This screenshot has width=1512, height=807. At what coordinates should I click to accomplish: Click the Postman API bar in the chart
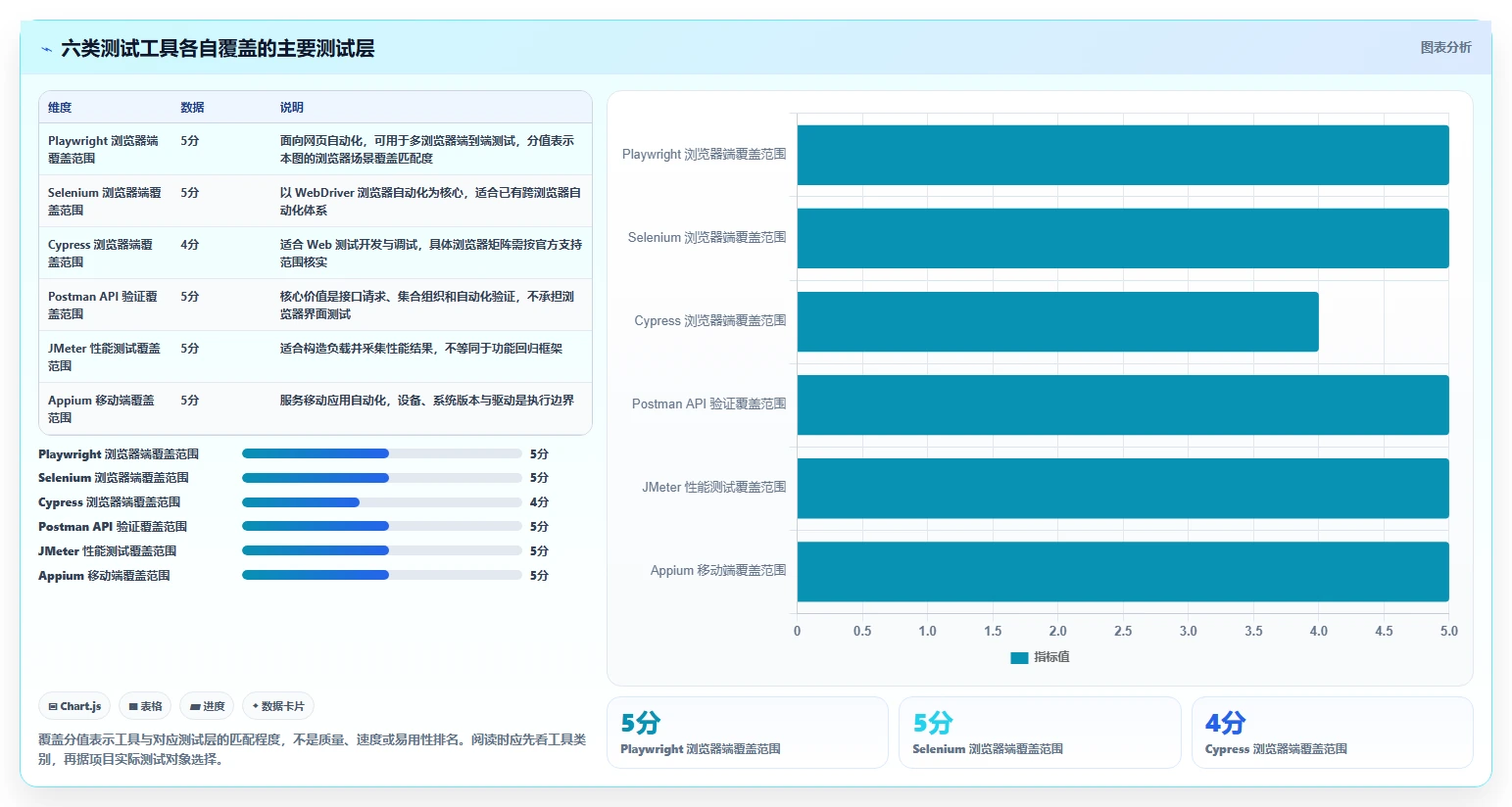tap(1123, 404)
